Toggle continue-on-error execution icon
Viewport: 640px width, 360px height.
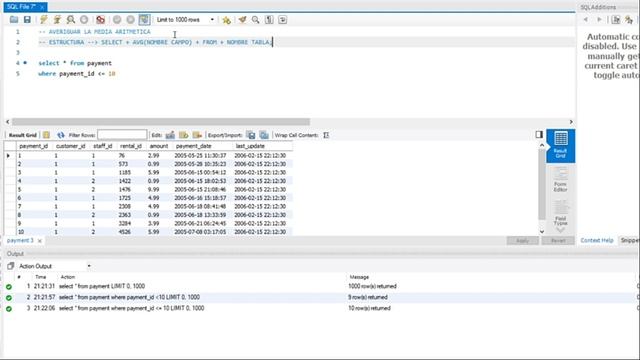click(x=100, y=20)
